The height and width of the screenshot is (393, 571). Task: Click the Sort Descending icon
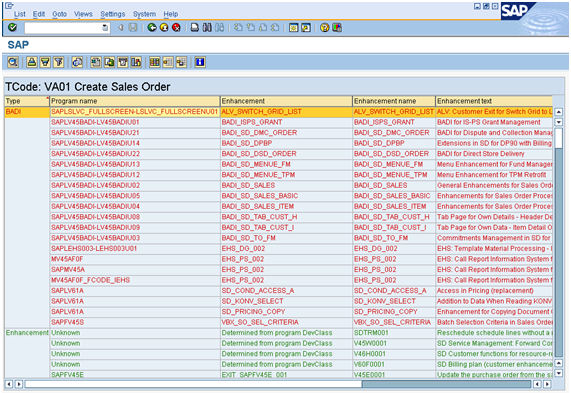45,62
